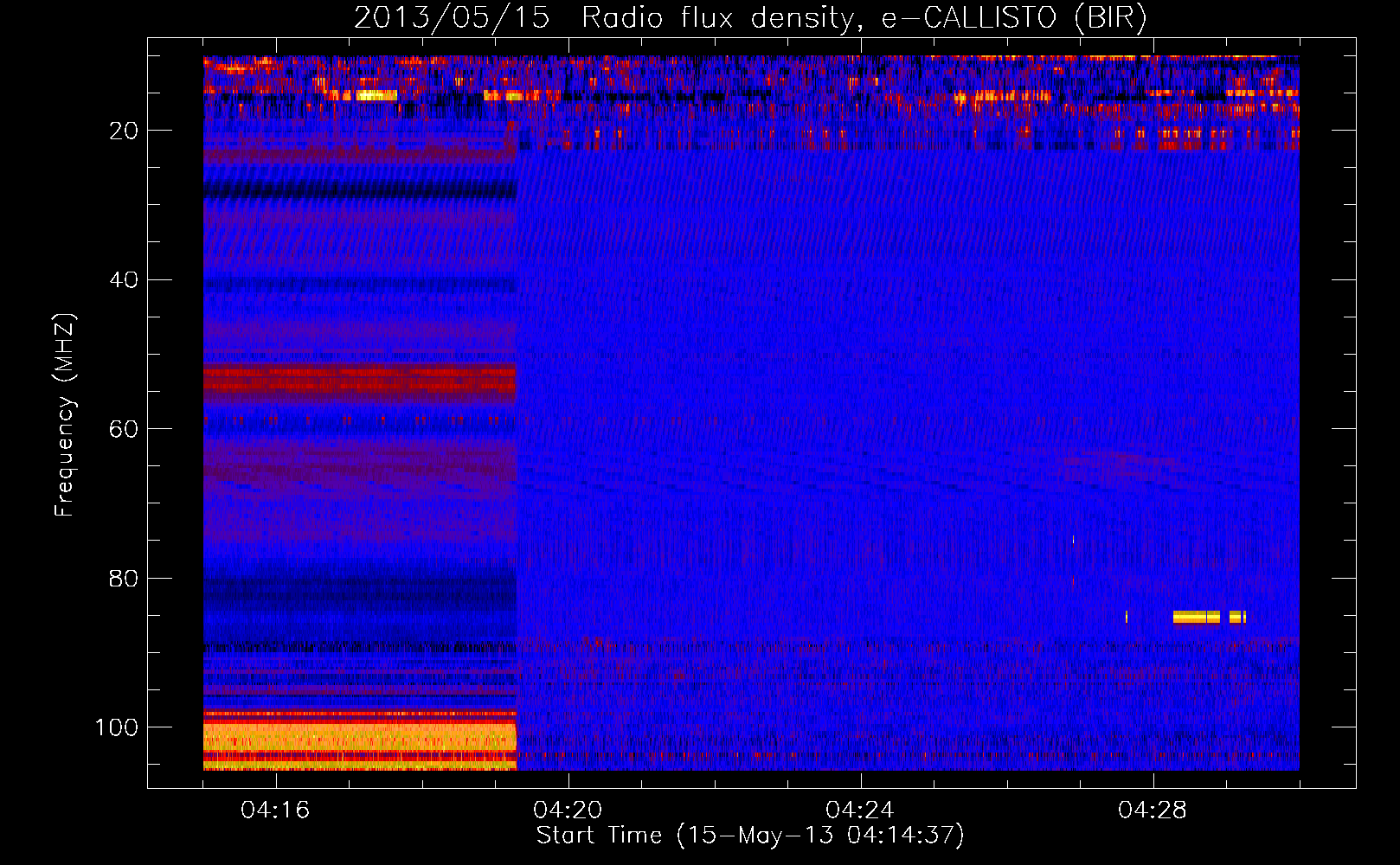1400x865 pixels.
Task: Click the 04:20 time tick label
Action: click(x=568, y=811)
